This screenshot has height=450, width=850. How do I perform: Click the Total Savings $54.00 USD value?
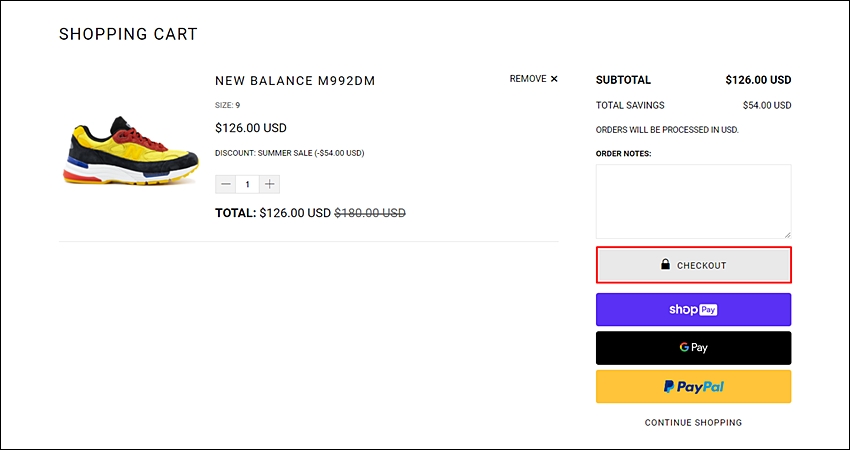click(767, 105)
